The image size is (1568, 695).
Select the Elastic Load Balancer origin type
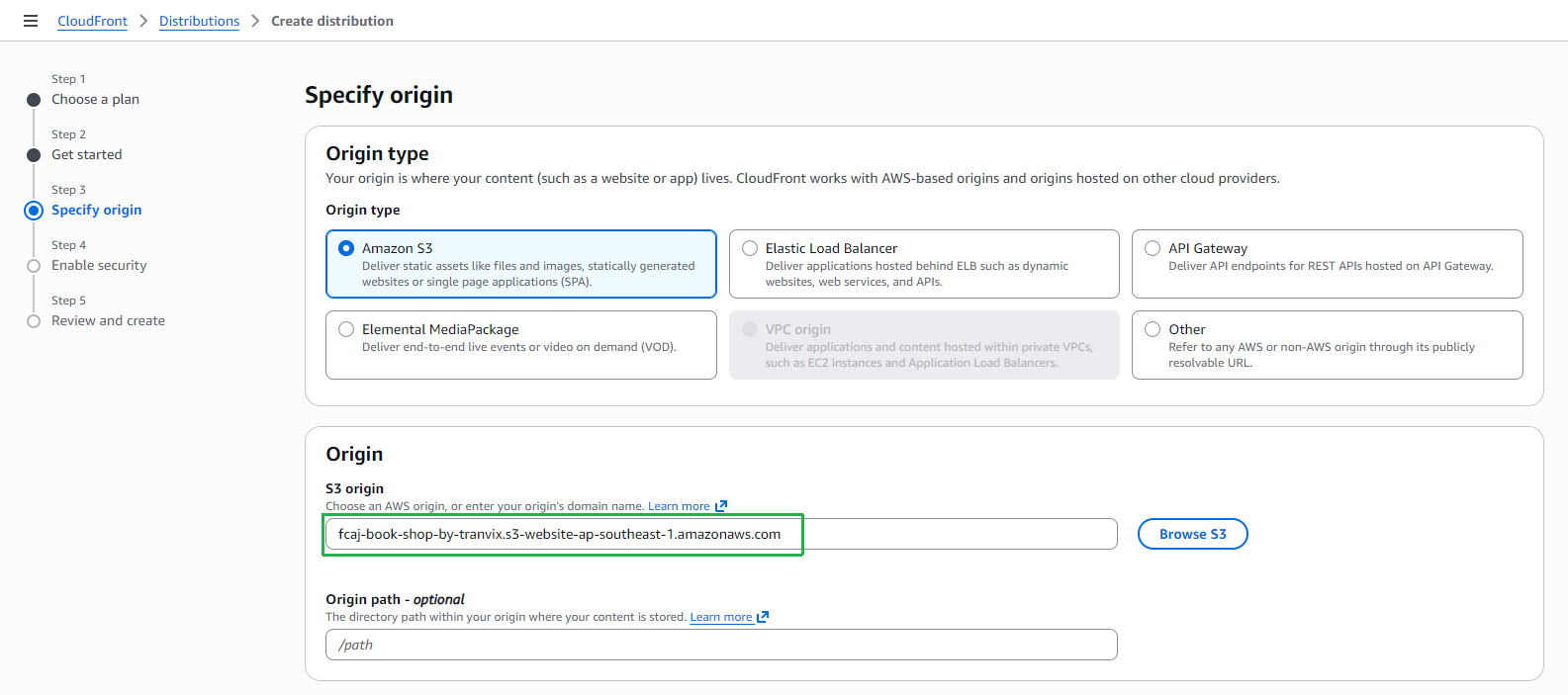pos(924,264)
